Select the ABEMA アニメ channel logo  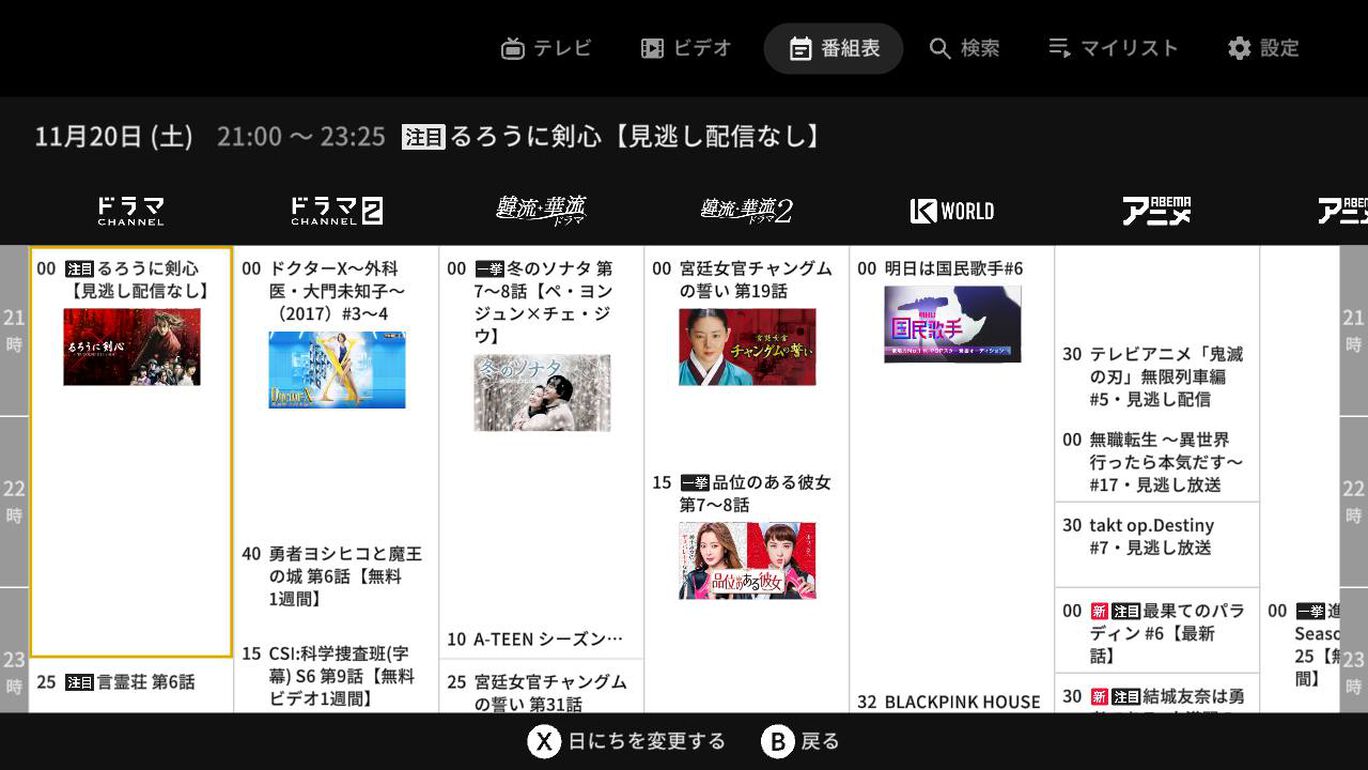1156,211
